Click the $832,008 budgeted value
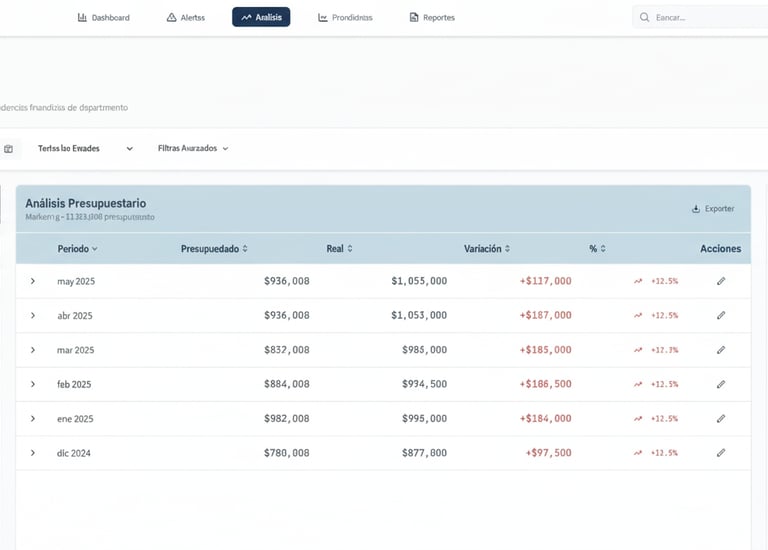768x550 pixels. coord(287,350)
